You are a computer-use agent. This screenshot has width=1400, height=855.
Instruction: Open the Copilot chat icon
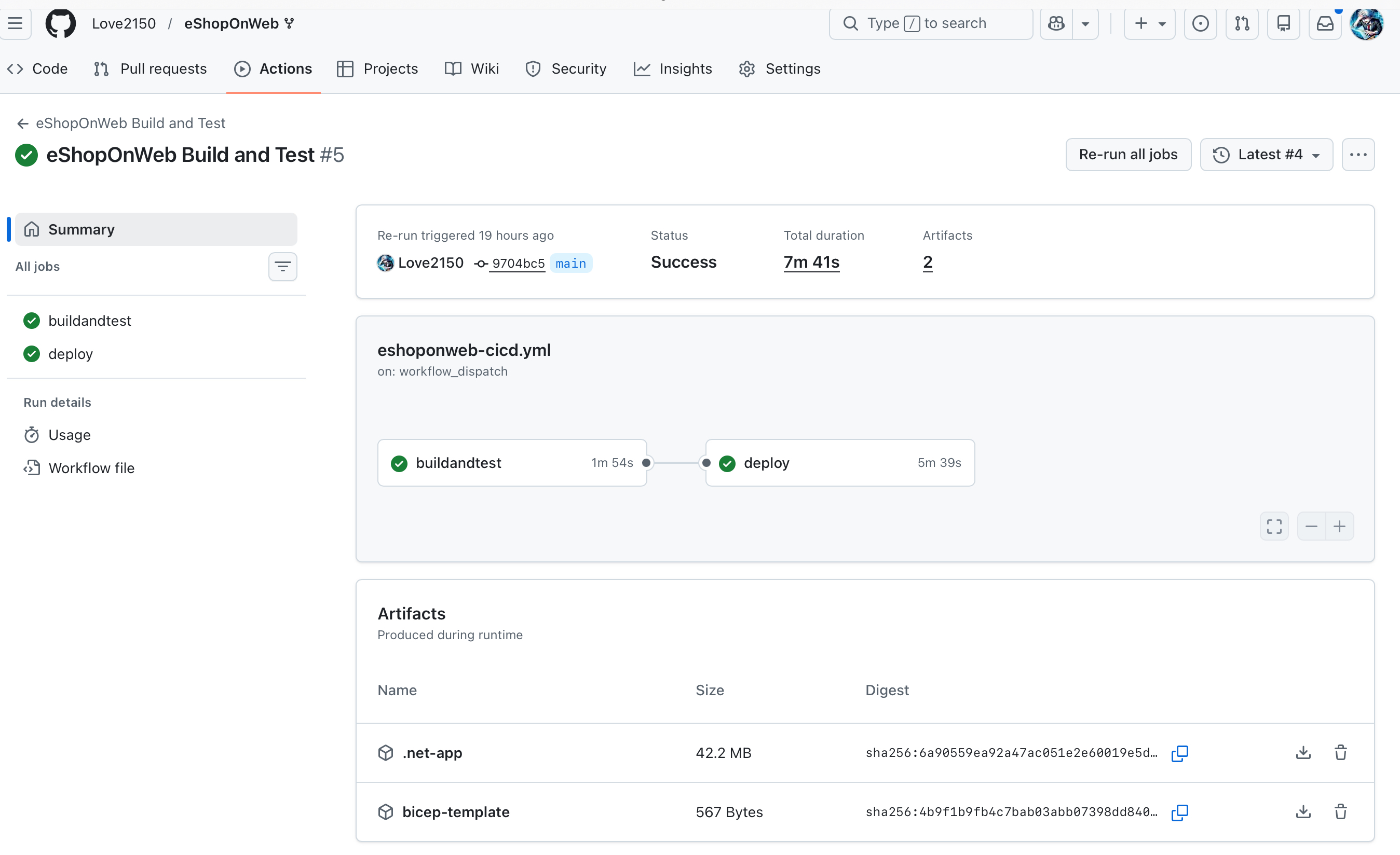1056,23
